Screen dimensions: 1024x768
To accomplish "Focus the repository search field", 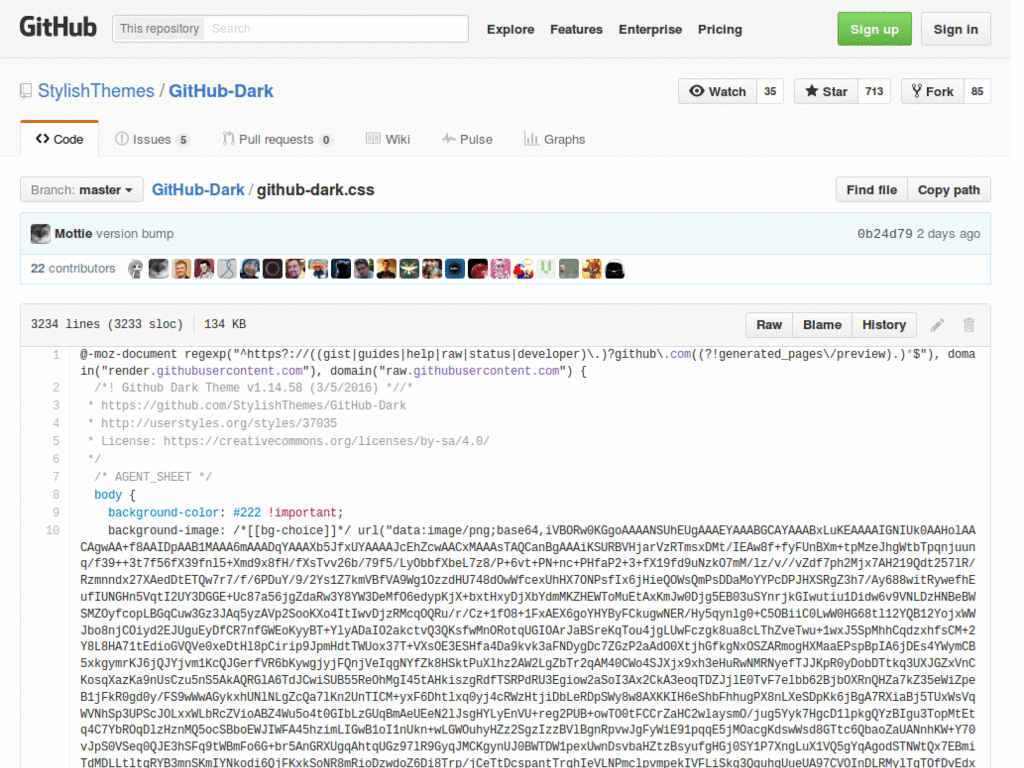I will pos(336,29).
